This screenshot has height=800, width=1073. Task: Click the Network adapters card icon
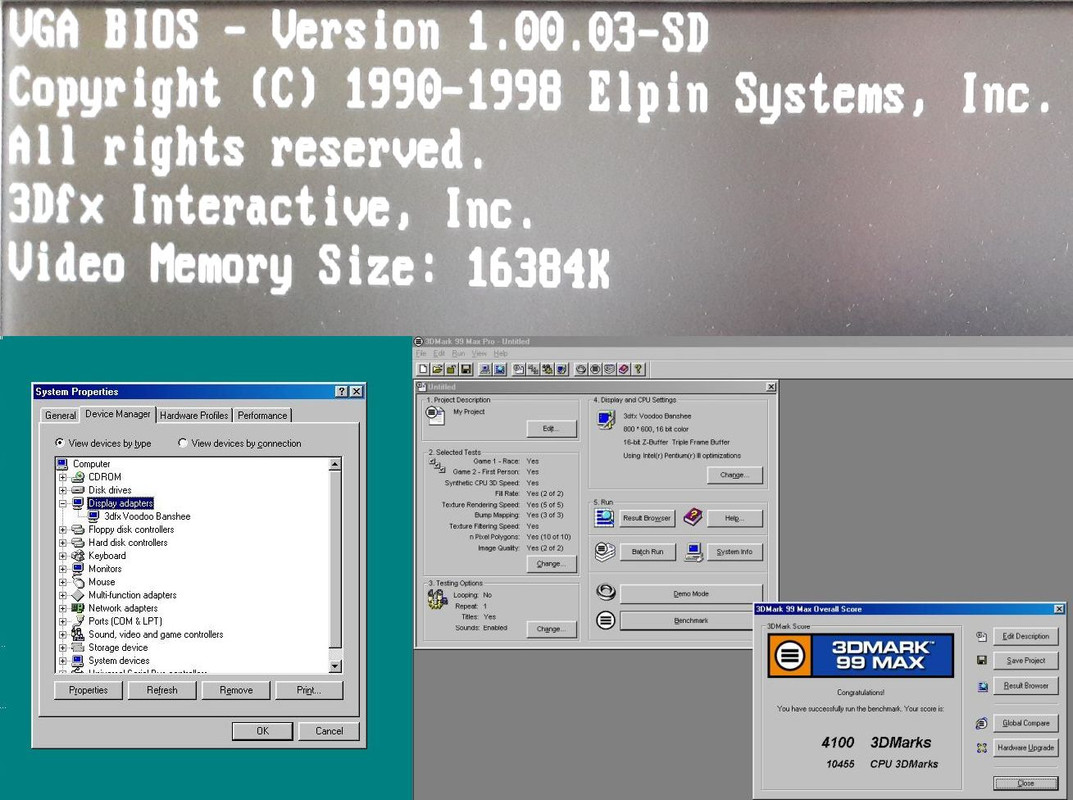click(78, 608)
